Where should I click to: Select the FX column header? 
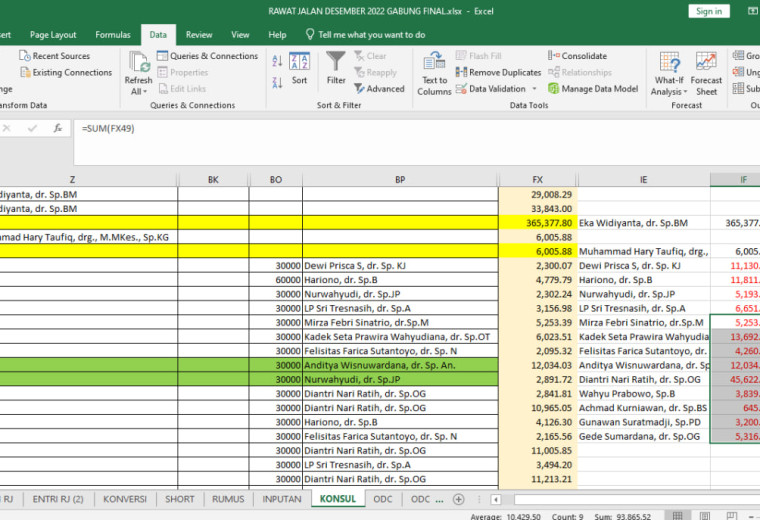(538, 180)
